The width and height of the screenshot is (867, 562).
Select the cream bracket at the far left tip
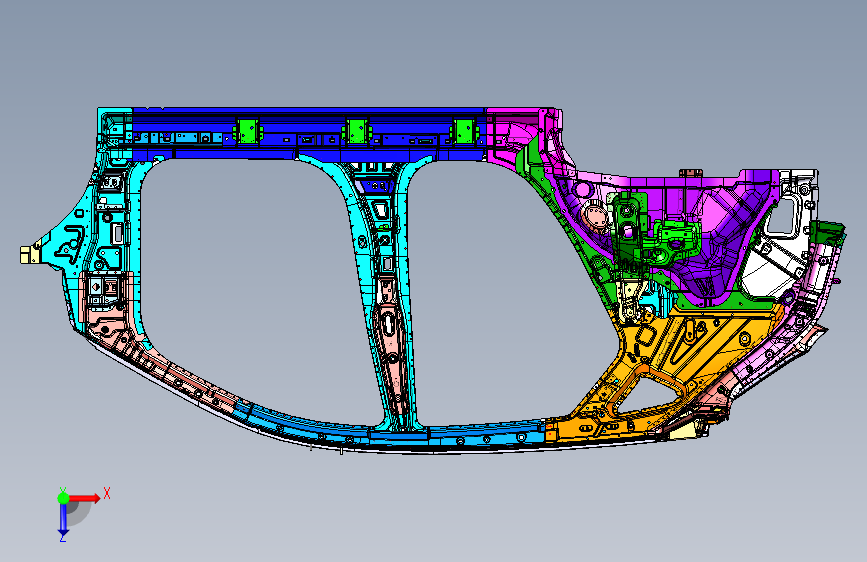click(x=29, y=255)
